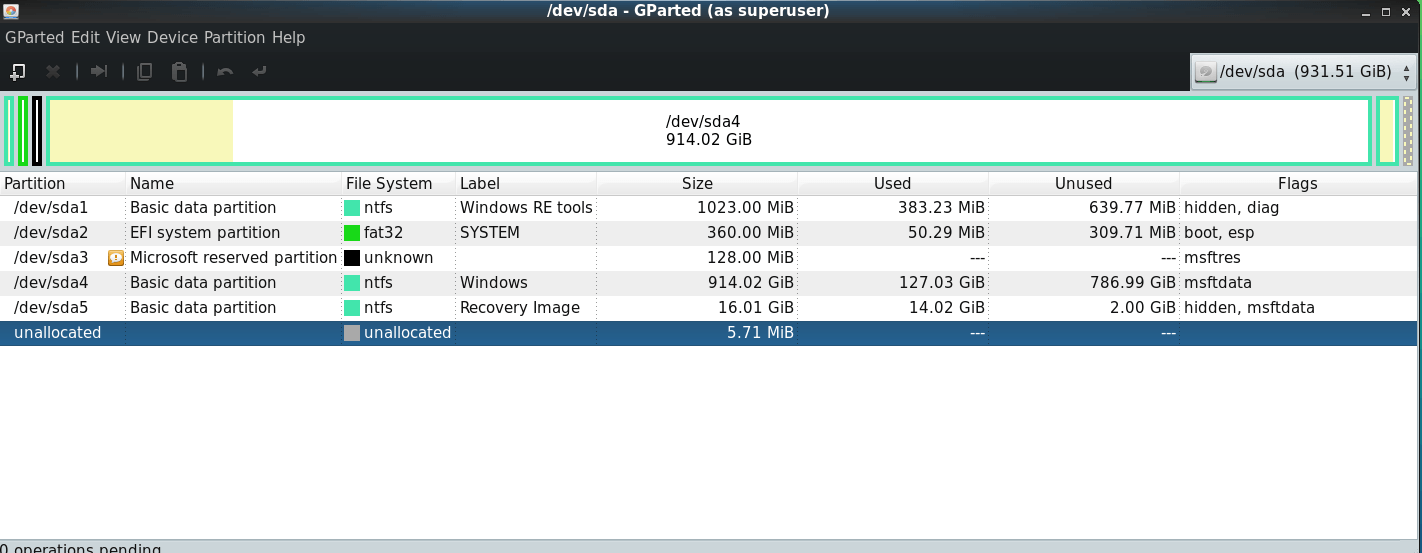
Task: Select the /dev/sda1 partition row
Action: (708, 208)
